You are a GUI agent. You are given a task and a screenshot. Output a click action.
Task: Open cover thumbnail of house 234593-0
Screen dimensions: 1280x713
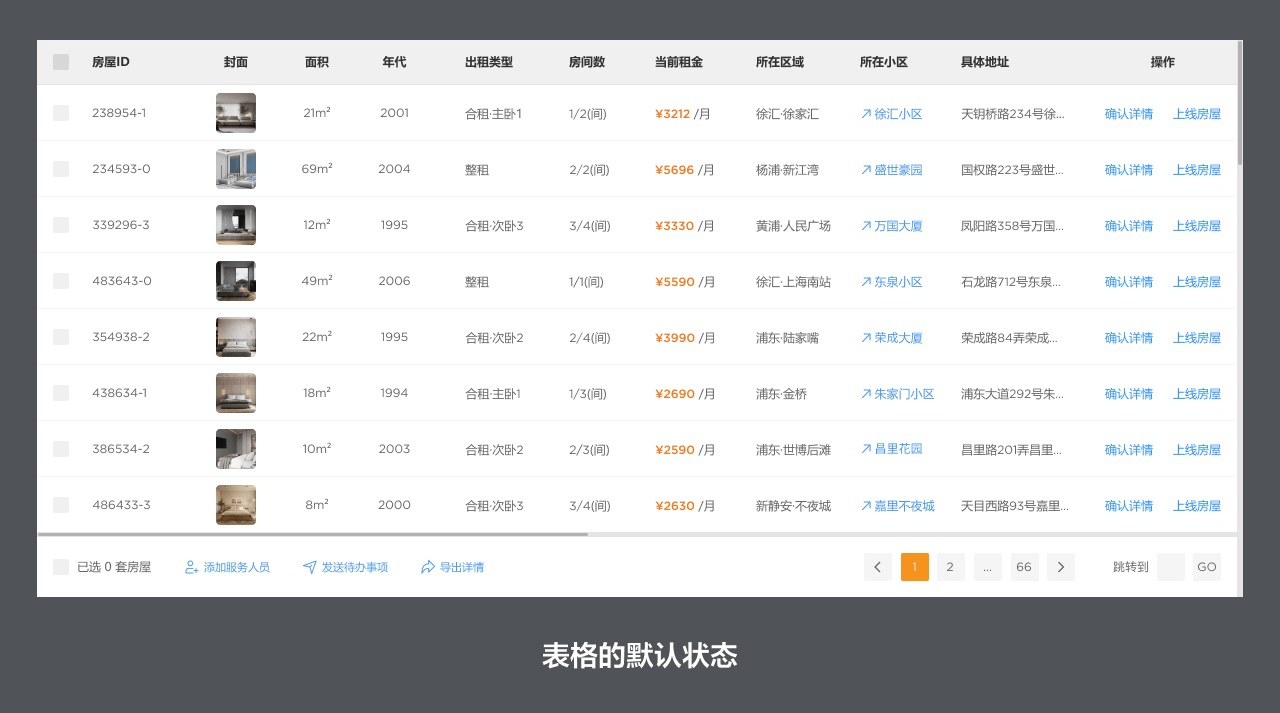tap(236, 169)
